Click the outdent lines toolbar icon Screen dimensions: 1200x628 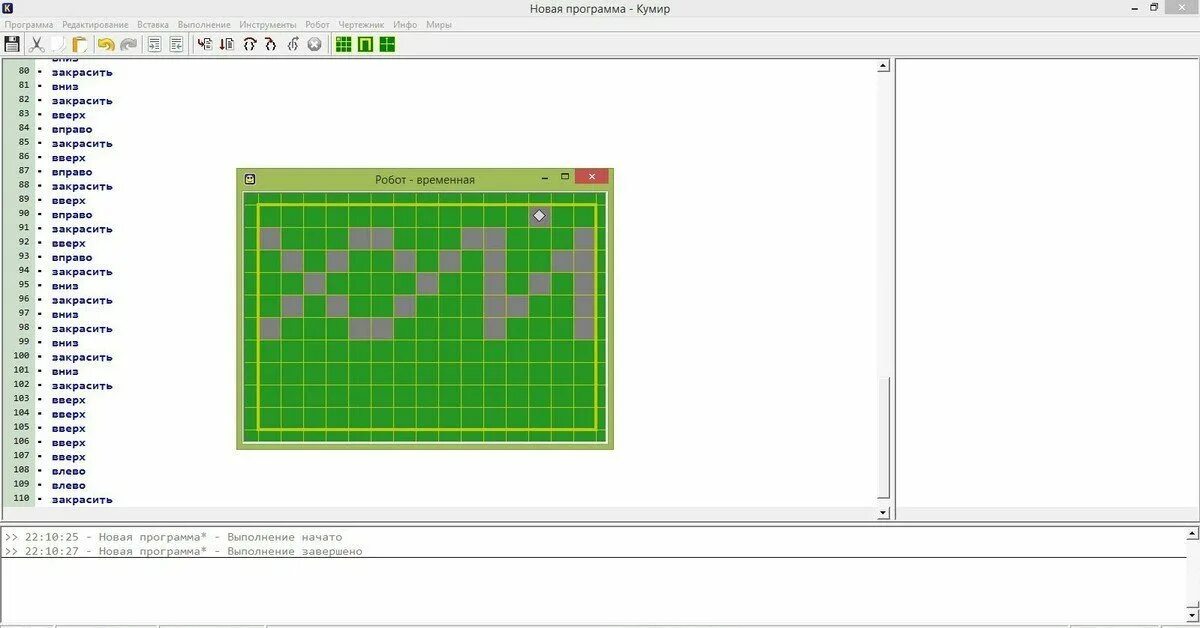coord(176,44)
